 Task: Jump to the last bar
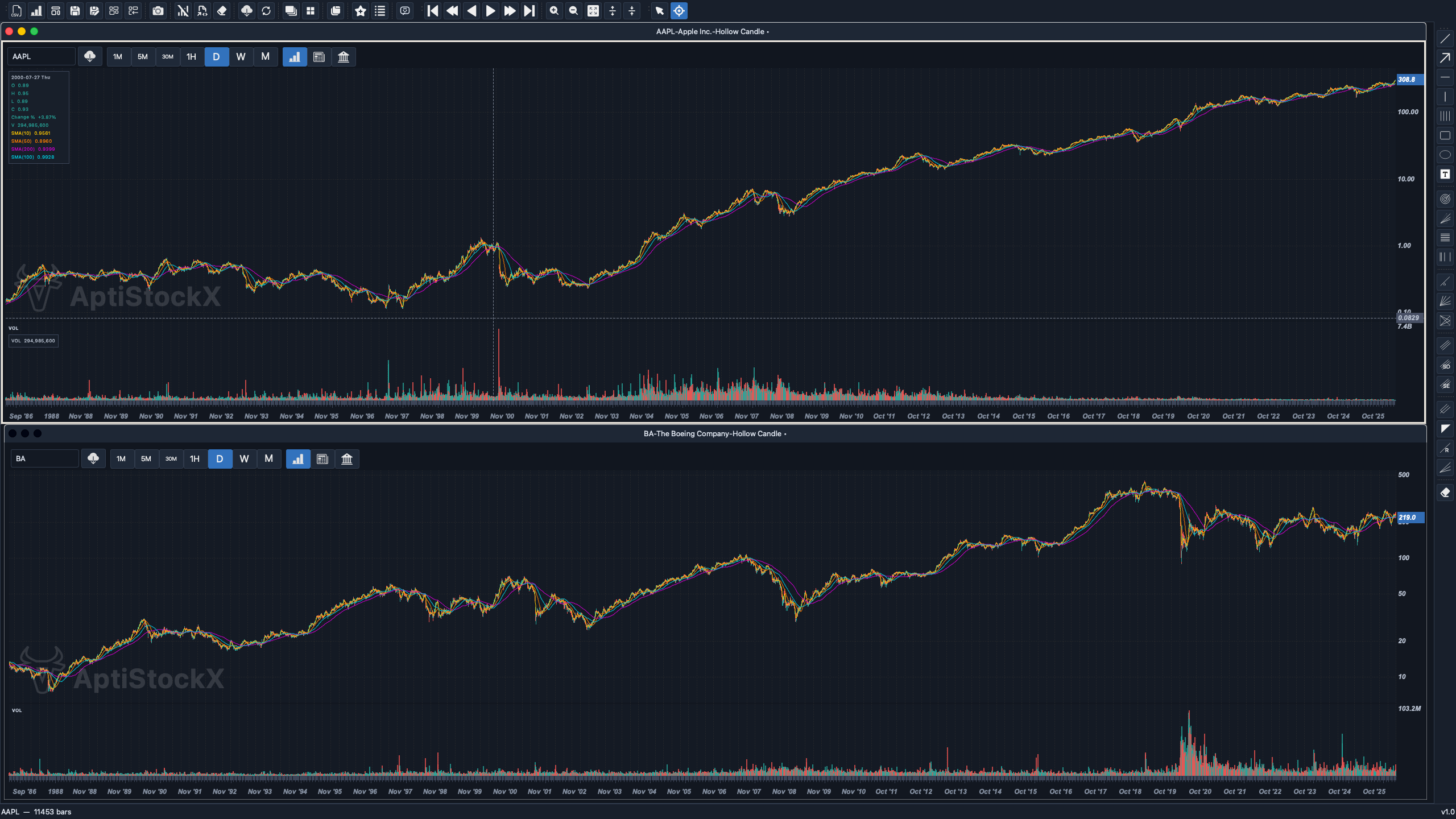(530, 11)
